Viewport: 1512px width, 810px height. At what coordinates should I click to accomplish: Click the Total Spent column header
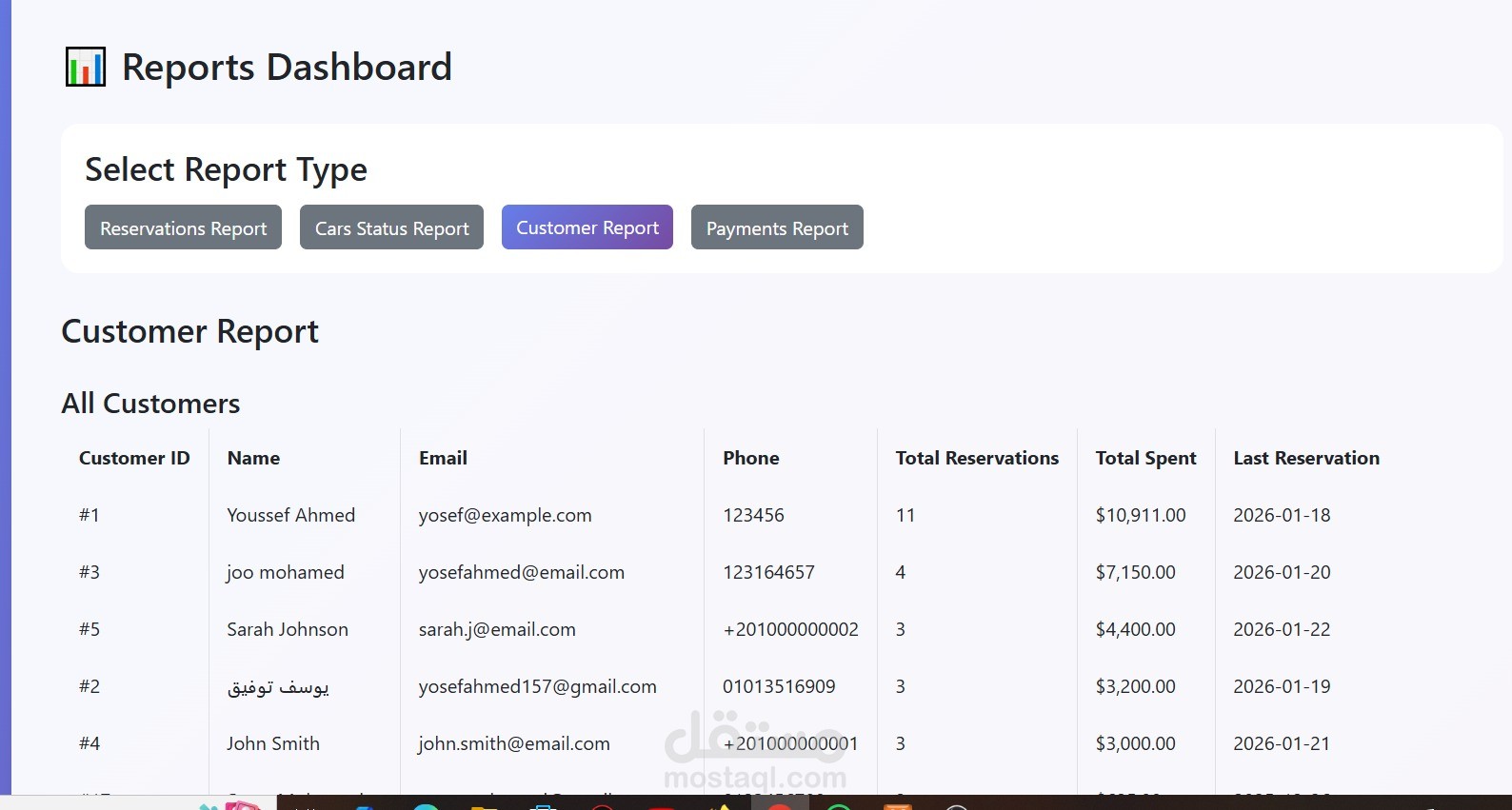1145,458
